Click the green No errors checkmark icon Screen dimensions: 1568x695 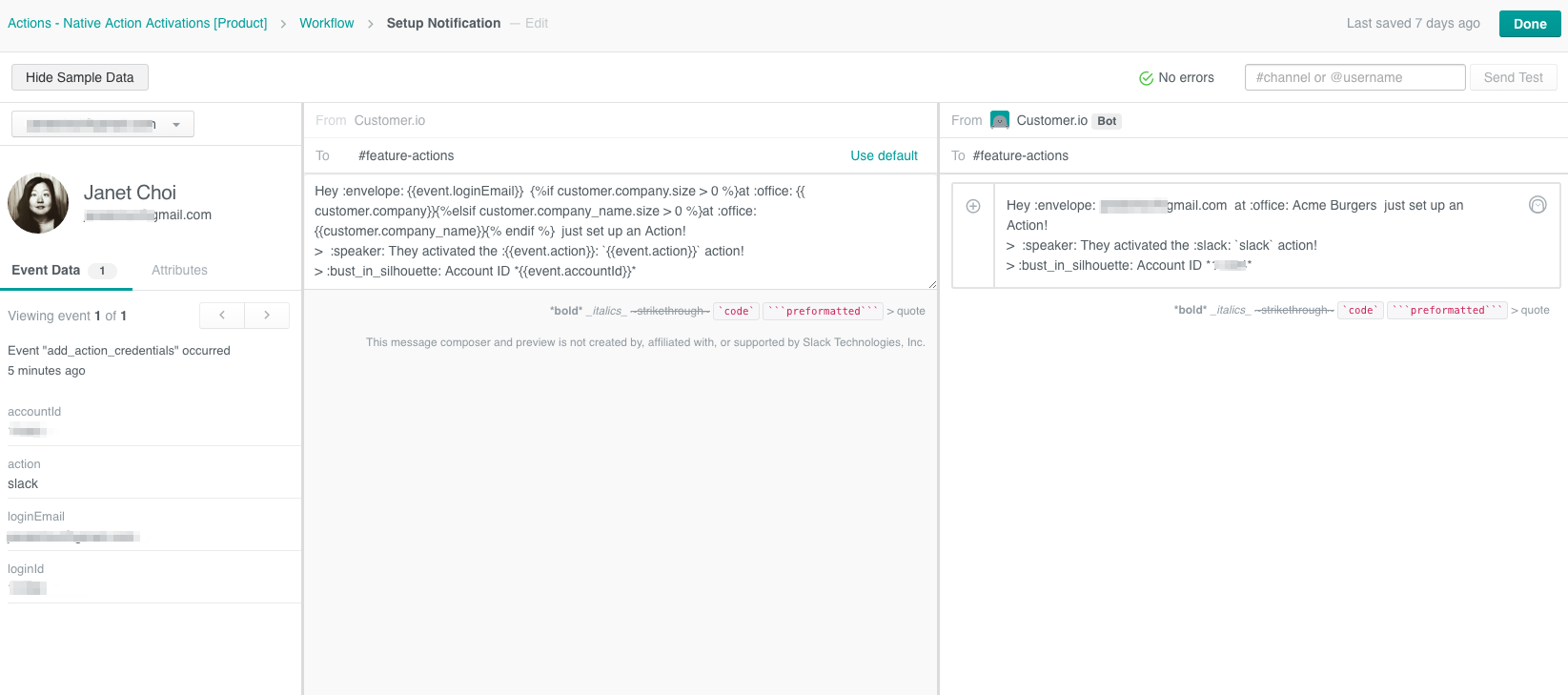coord(1147,78)
